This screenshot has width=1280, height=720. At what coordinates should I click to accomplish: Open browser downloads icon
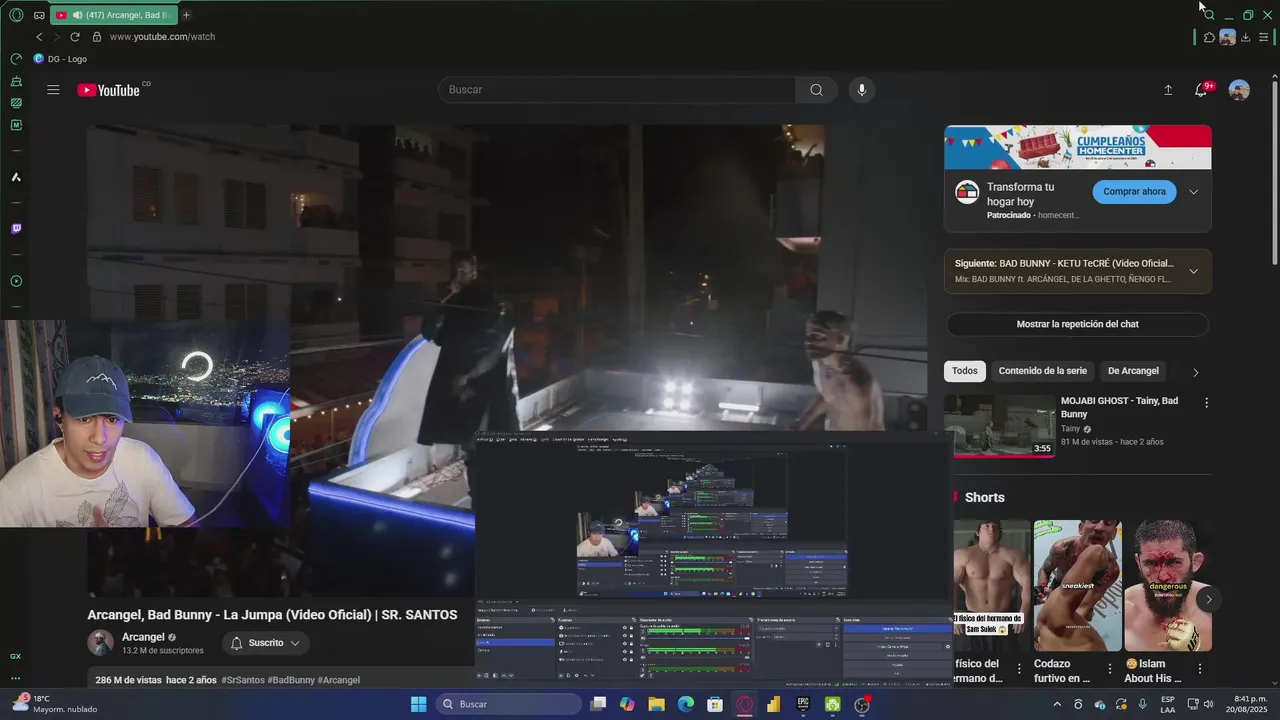coord(1246,37)
